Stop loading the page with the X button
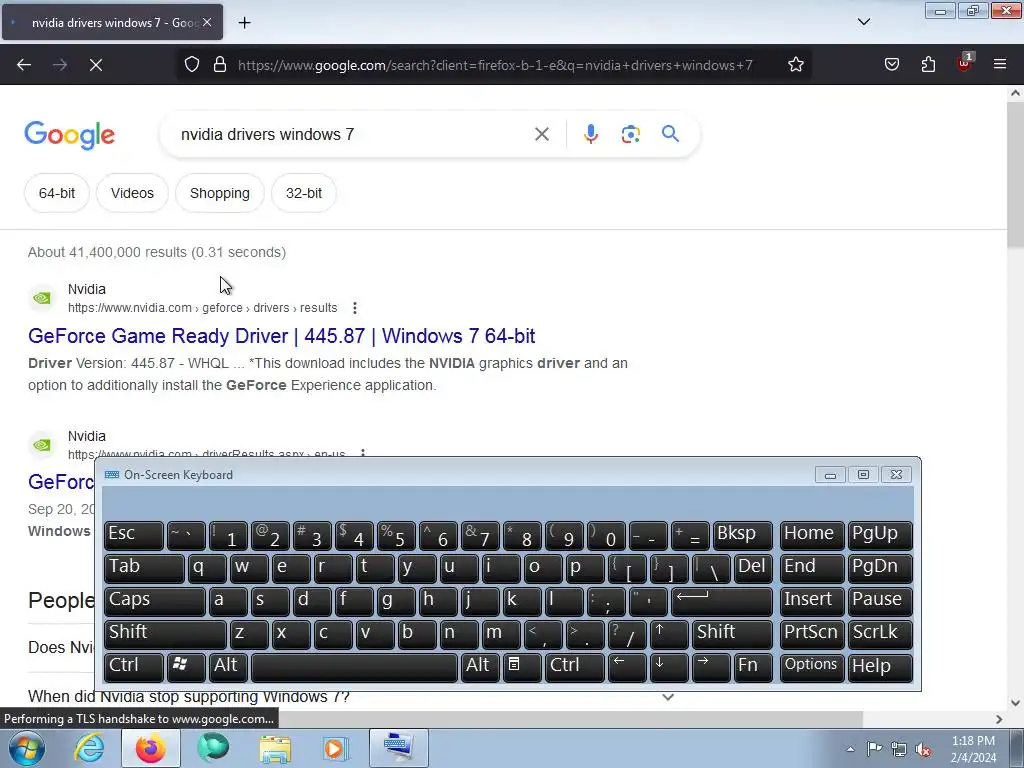This screenshot has width=1024, height=768. [96, 65]
